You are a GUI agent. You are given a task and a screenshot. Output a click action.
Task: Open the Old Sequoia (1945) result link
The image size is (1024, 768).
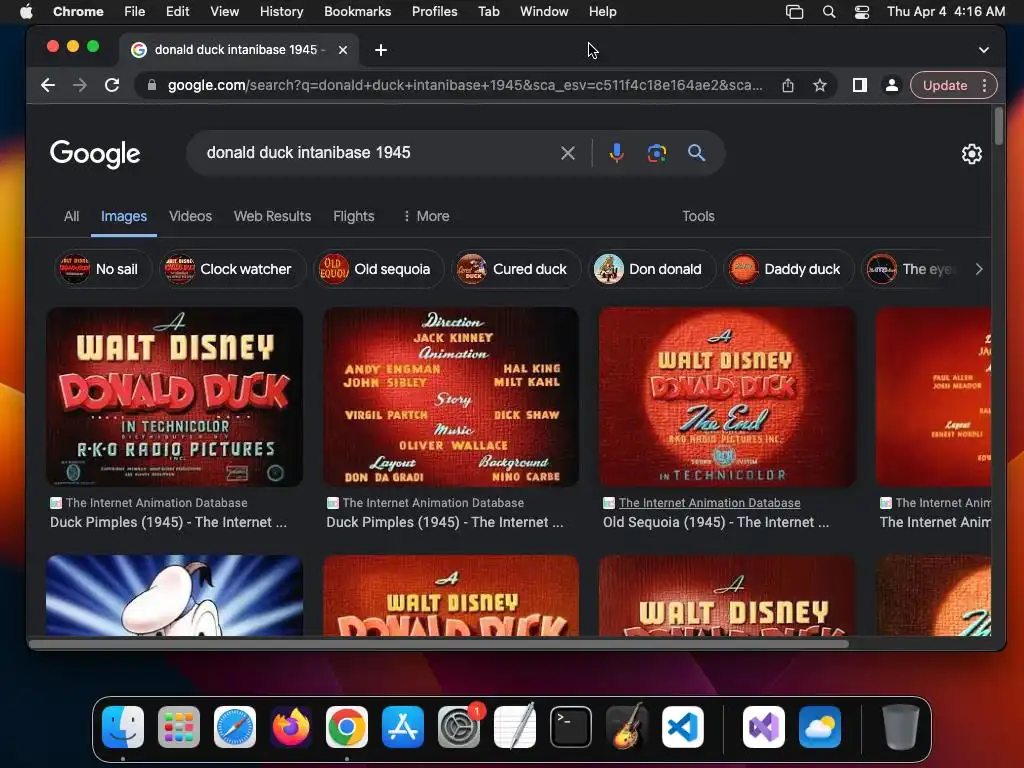[716, 522]
